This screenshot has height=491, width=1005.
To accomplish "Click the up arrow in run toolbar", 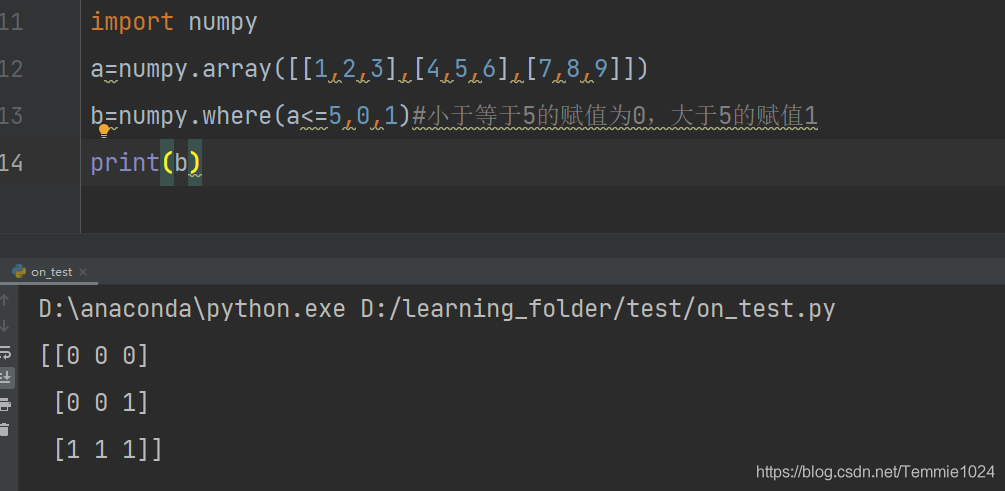I will (4, 300).
